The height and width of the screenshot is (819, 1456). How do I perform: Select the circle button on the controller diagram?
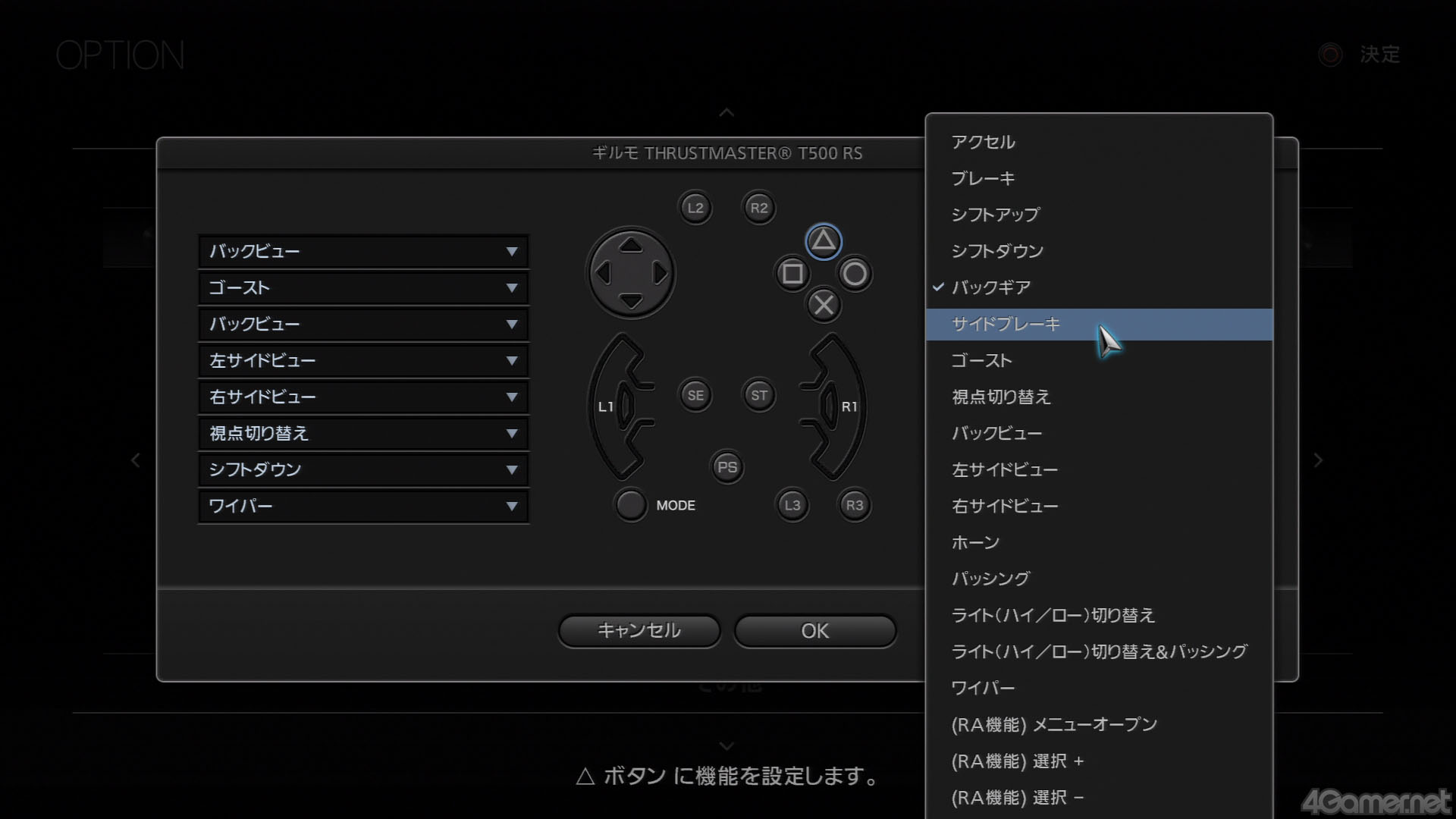(x=855, y=274)
